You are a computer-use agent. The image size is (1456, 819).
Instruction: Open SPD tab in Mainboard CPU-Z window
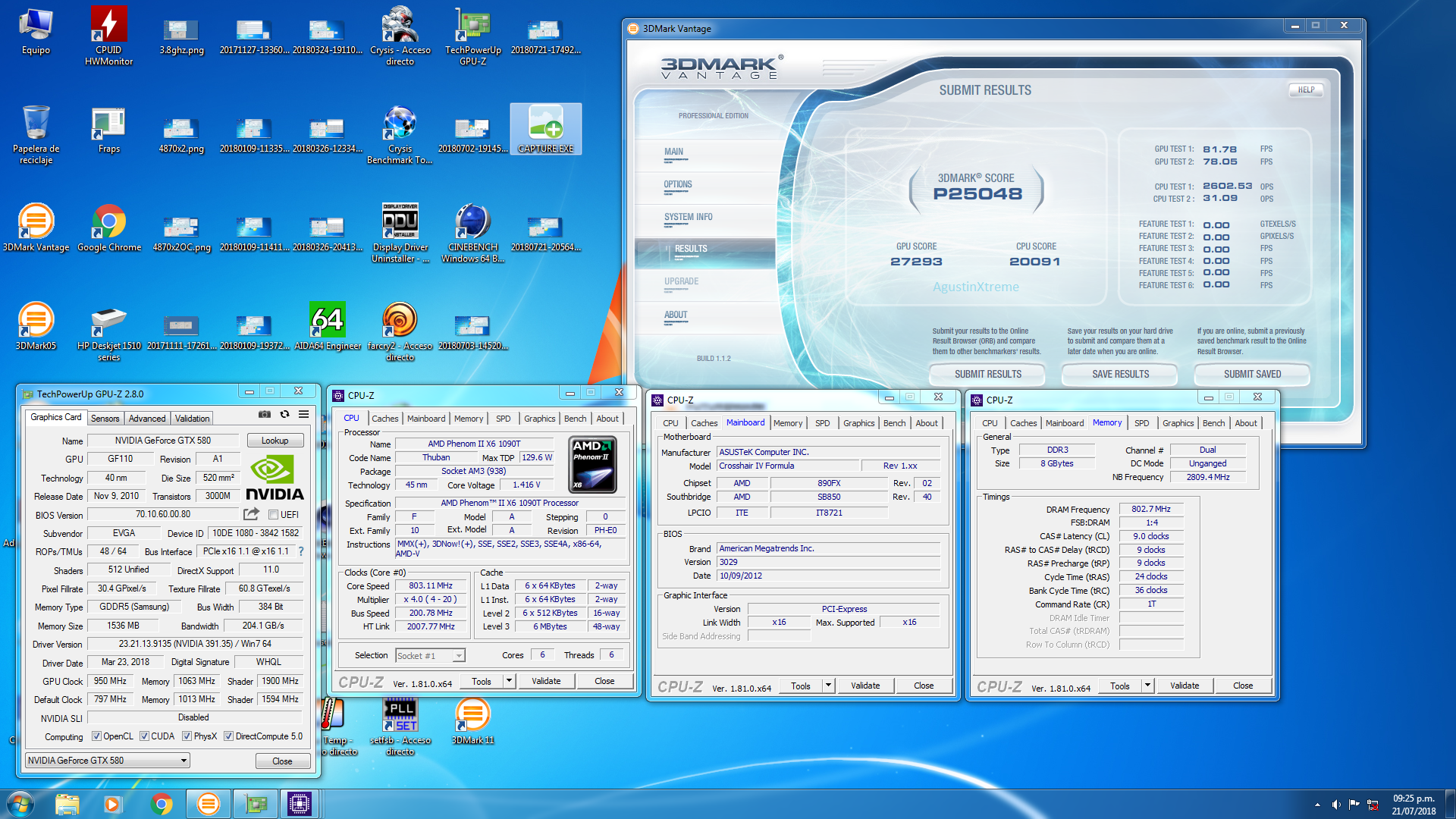click(x=823, y=423)
